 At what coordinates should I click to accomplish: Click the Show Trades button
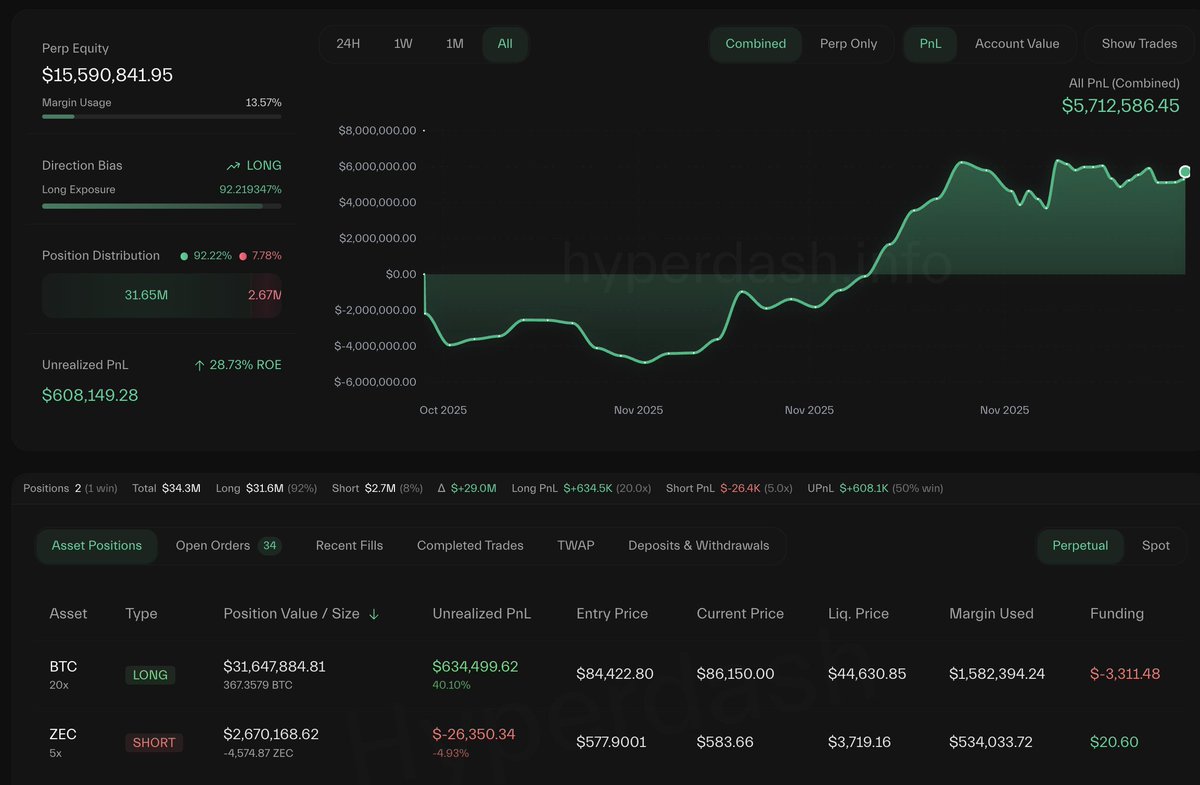pos(1139,44)
